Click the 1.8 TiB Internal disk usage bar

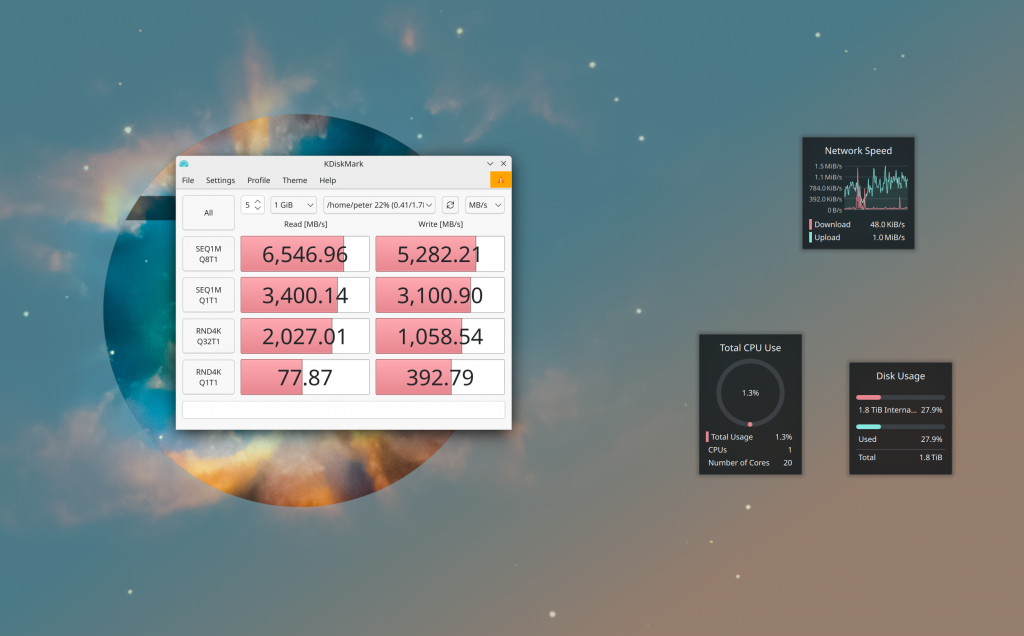(x=900, y=397)
